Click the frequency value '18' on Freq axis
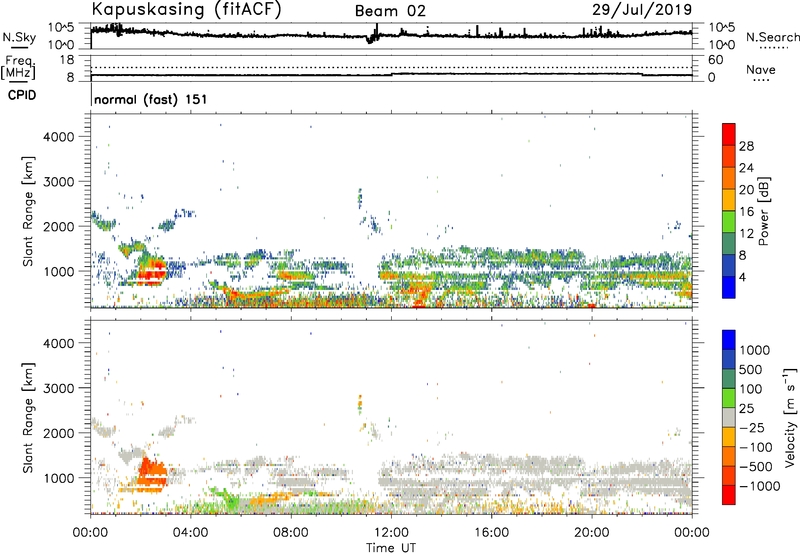Image resolution: width=800 pixels, height=554 pixels. 67,60
